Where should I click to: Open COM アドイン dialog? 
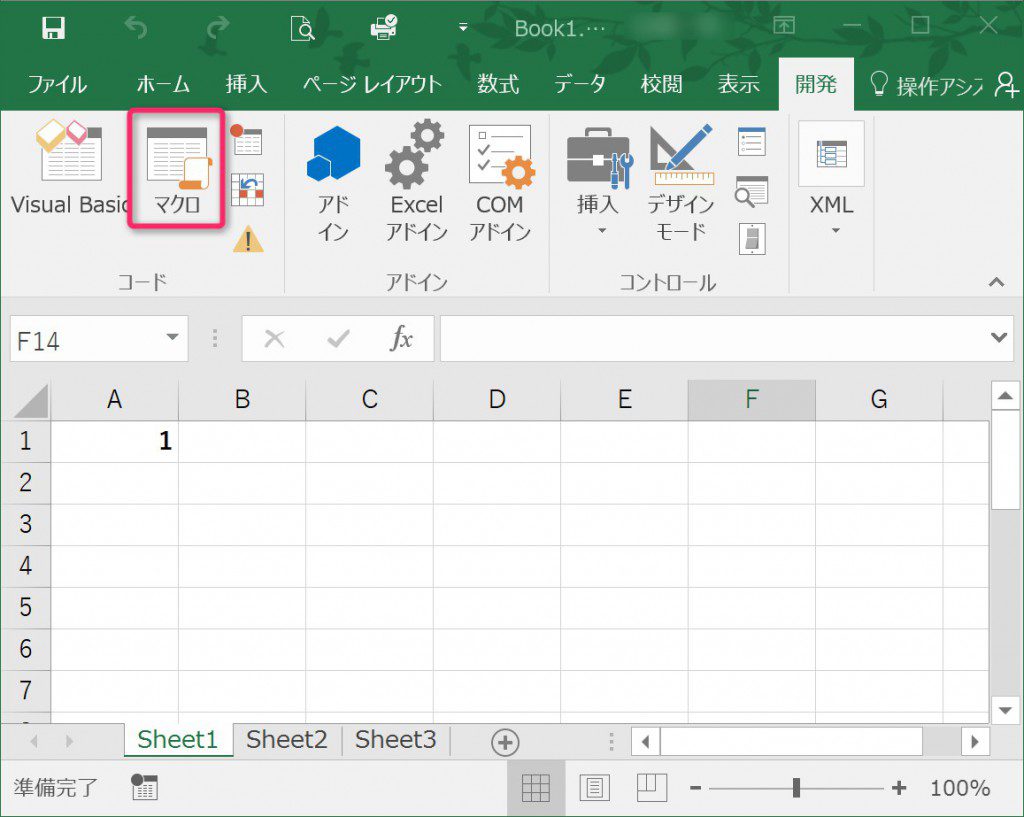click(x=500, y=183)
